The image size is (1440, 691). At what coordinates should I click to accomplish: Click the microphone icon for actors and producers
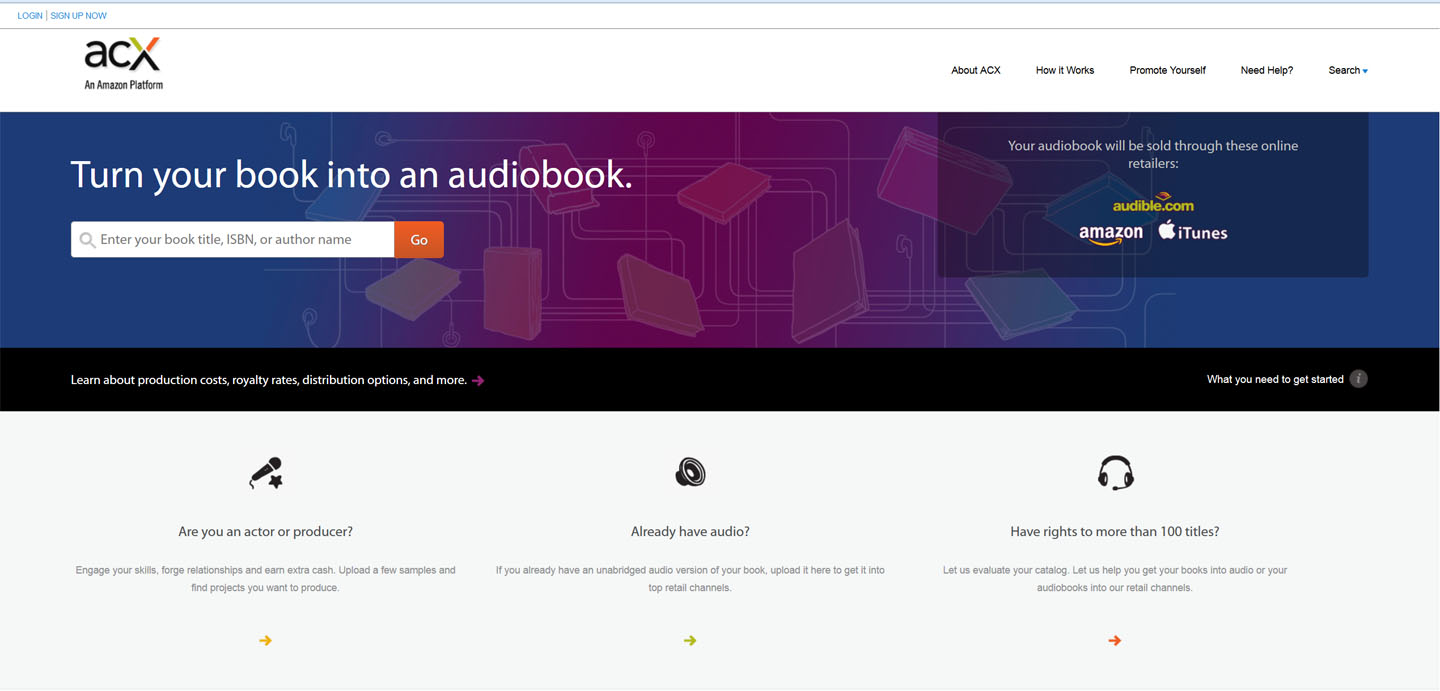point(266,473)
